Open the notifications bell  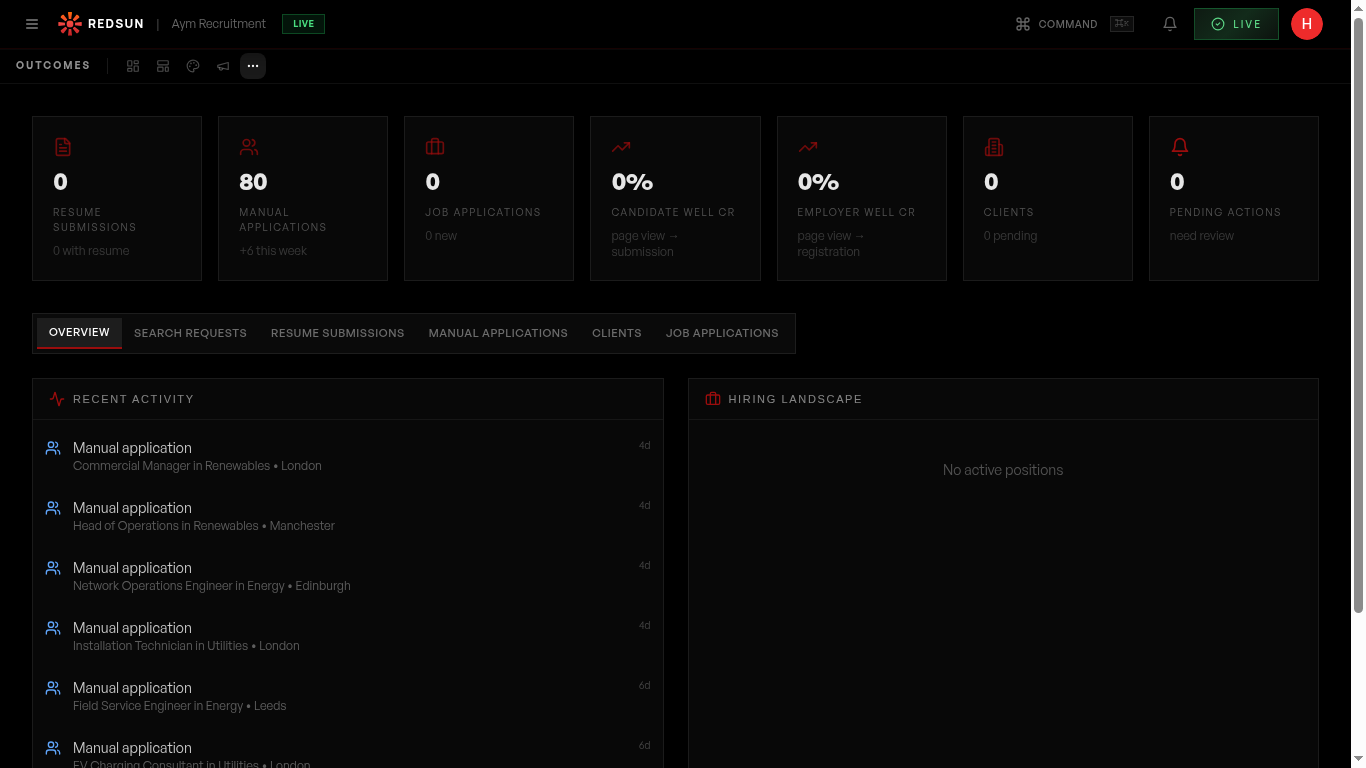pyautogui.click(x=1169, y=23)
